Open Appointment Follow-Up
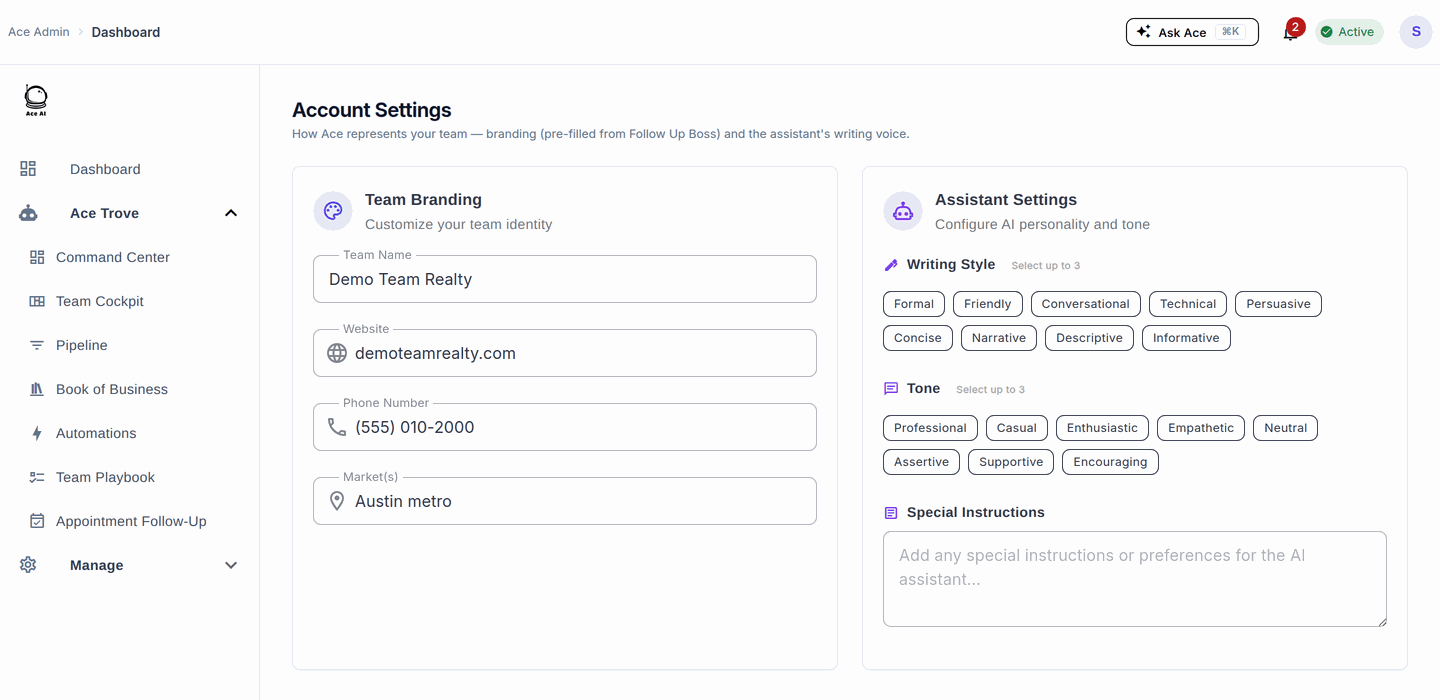The width and height of the screenshot is (1440, 700). tap(130, 521)
